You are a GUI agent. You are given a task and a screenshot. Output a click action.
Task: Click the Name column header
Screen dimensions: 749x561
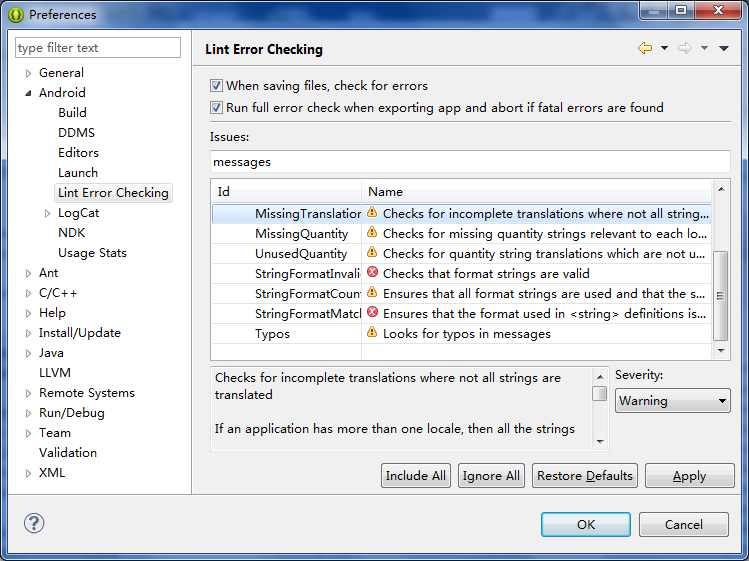(536, 192)
